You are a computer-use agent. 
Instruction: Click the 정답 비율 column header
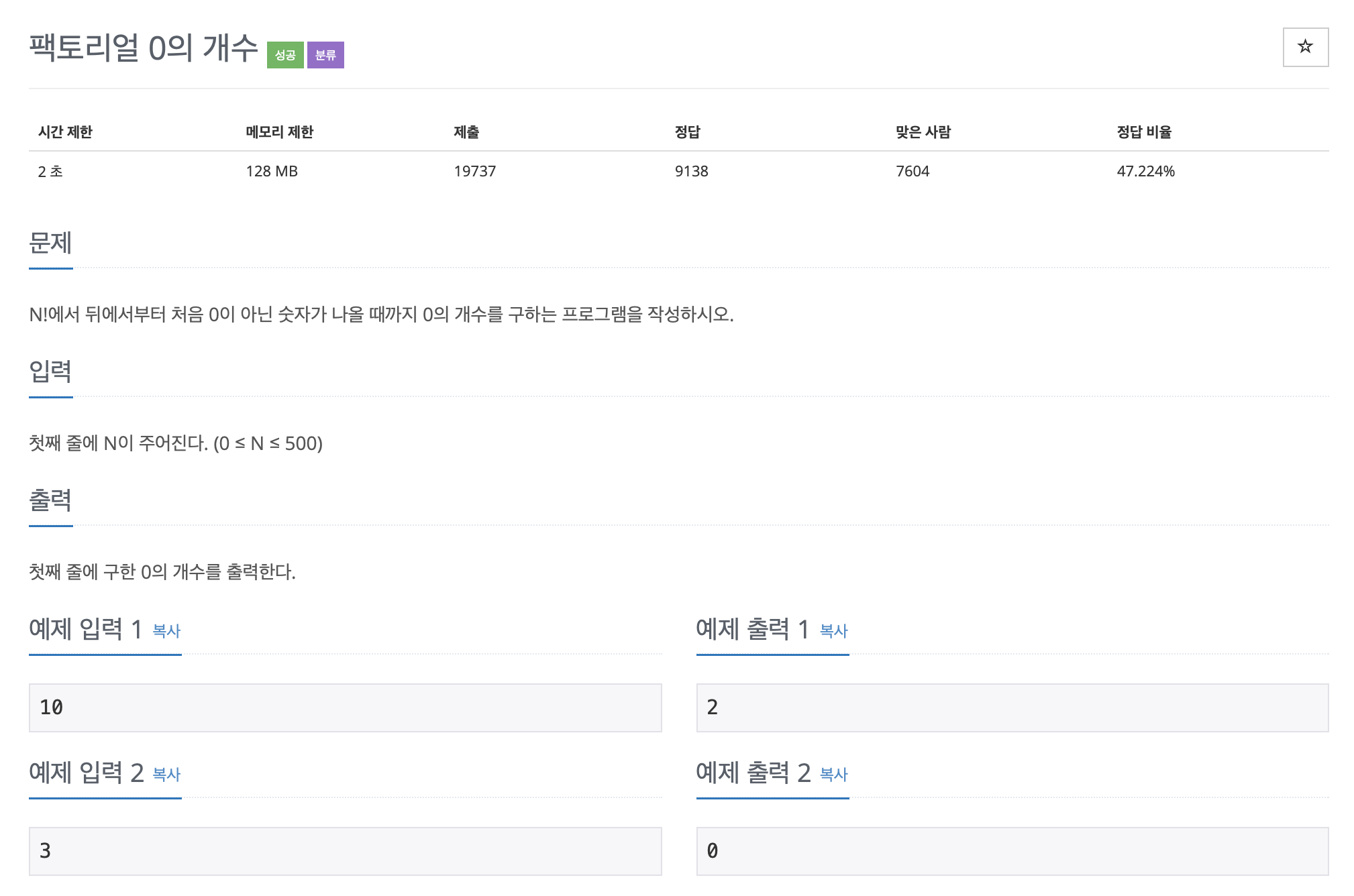(1144, 132)
